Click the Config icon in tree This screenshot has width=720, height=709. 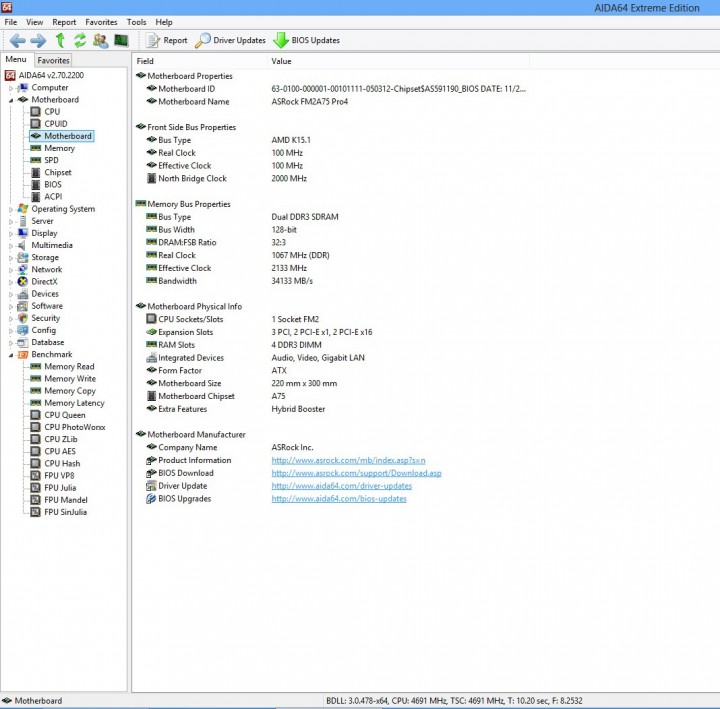22,331
